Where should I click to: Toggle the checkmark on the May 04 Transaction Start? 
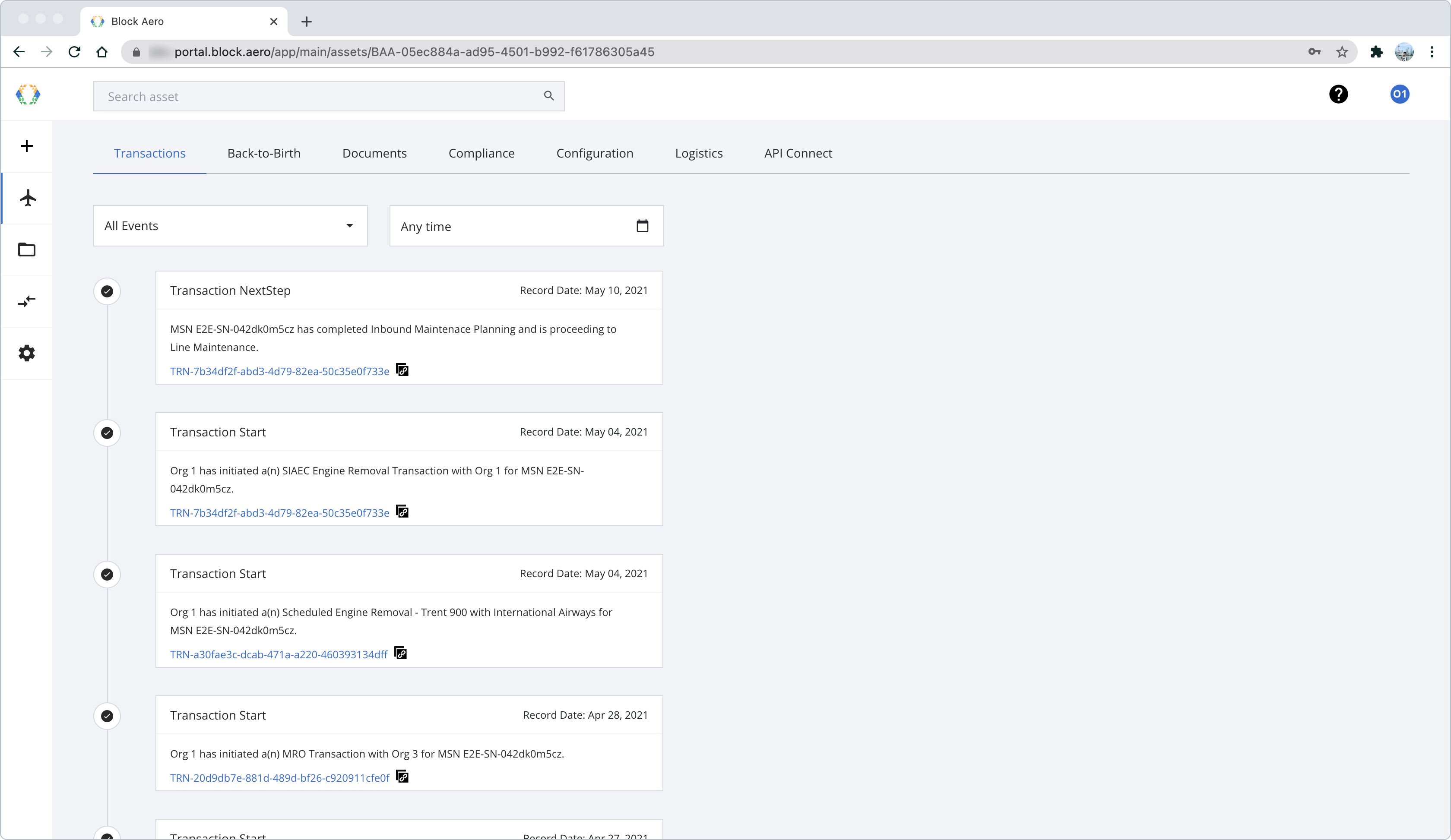click(x=107, y=433)
